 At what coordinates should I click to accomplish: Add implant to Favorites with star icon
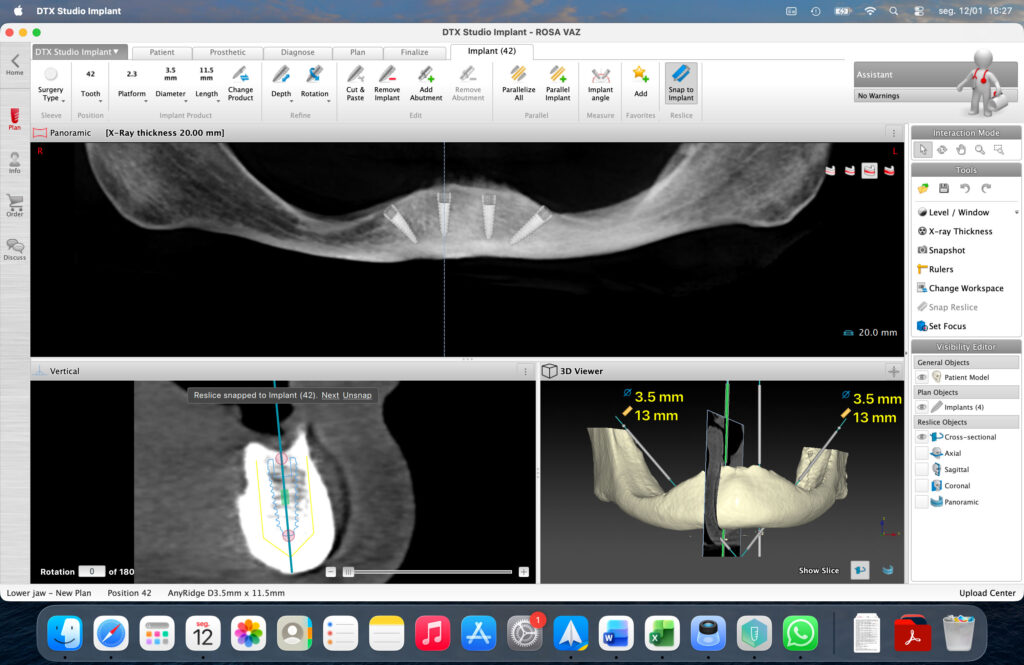click(x=641, y=75)
